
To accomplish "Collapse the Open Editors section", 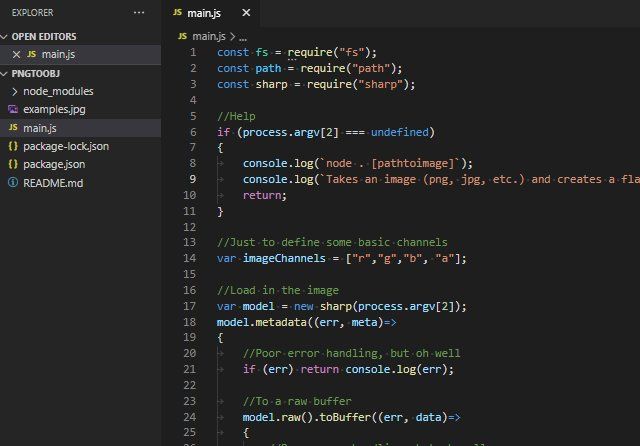I will (x=6, y=36).
